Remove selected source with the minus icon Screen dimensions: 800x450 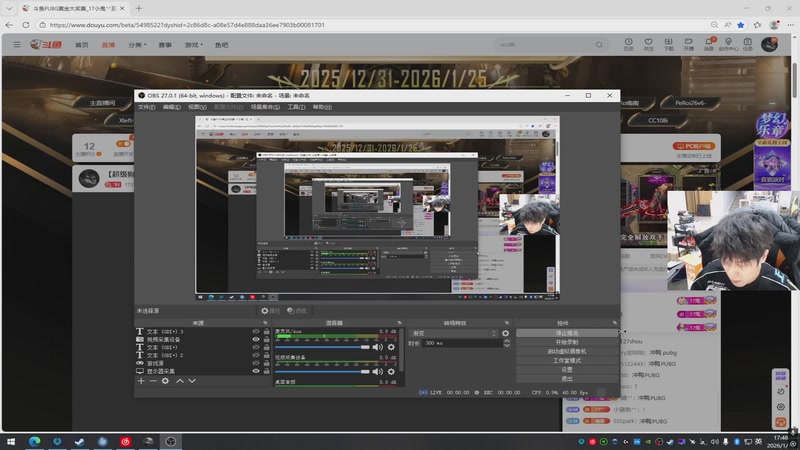tap(153, 381)
